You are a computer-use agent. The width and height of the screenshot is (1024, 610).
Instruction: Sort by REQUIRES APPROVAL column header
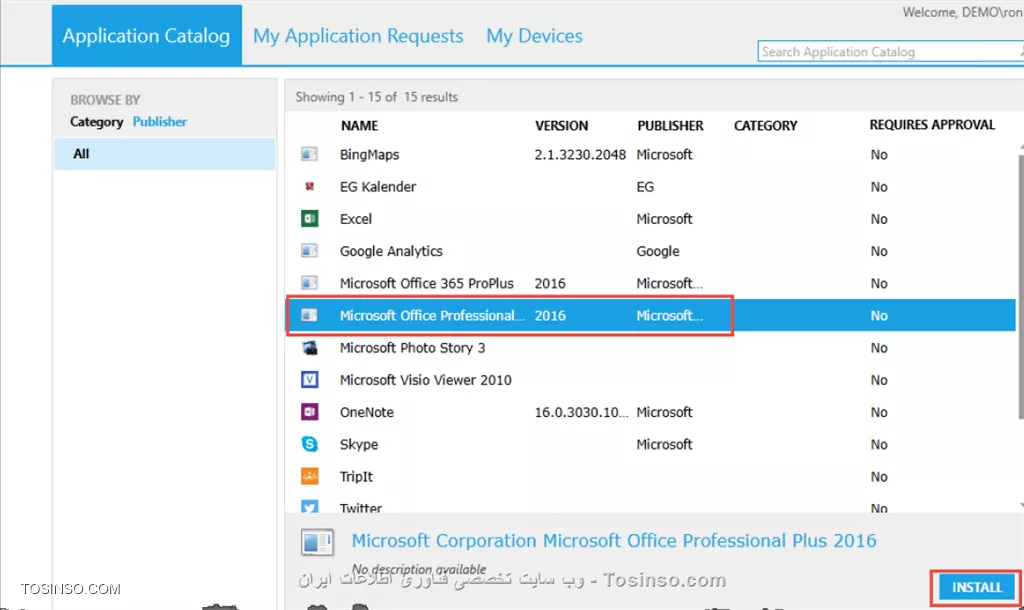click(x=932, y=125)
